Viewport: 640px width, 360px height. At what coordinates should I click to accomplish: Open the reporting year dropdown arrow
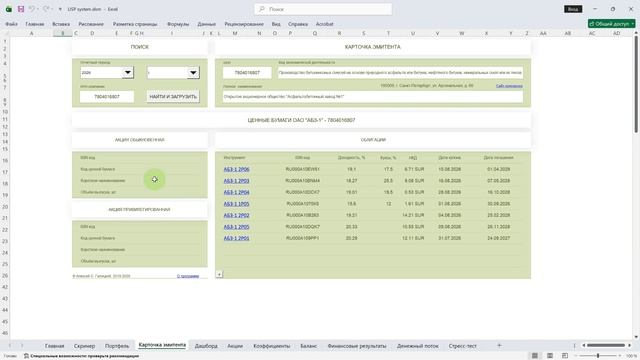(128, 73)
